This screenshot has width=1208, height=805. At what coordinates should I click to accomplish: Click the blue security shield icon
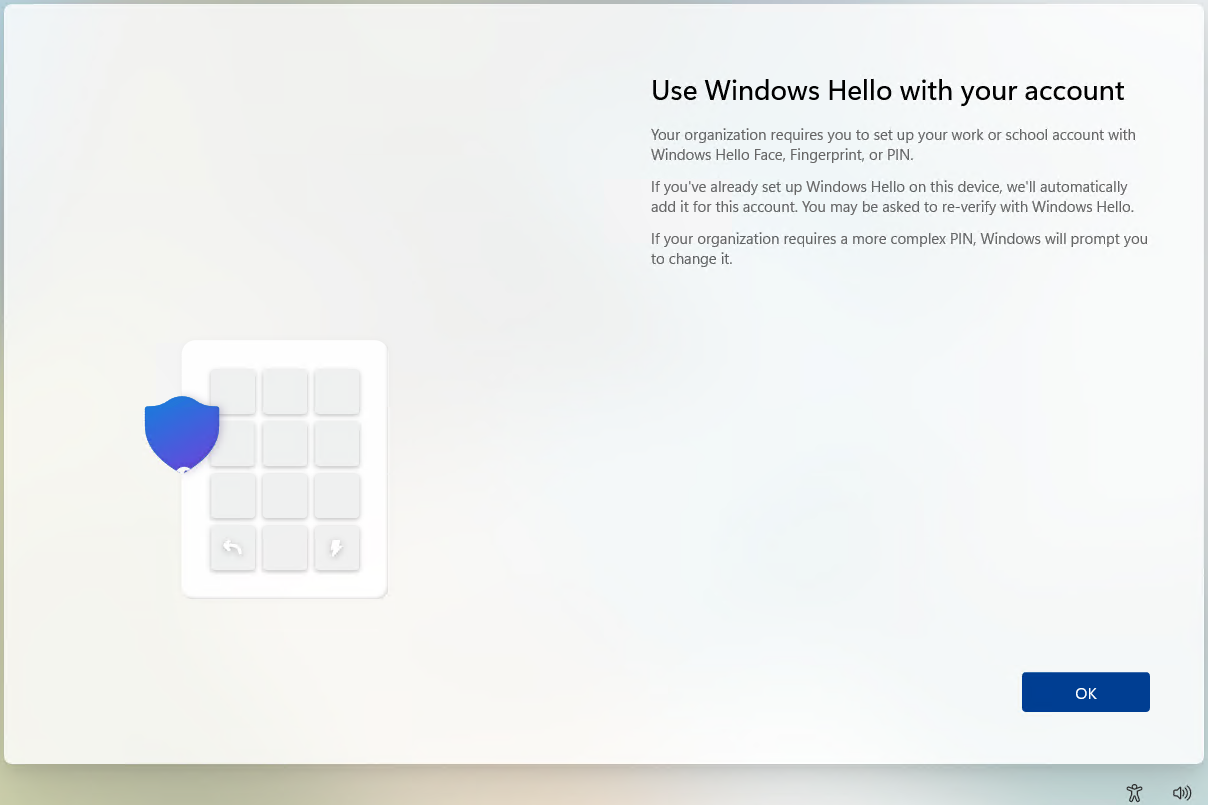pyautogui.click(x=181, y=432)
